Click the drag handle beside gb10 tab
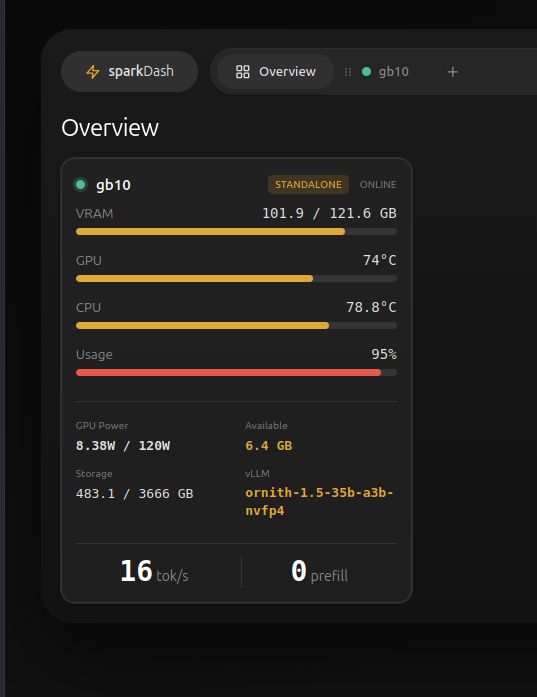The width and height of the screenshot is (537, 697). click(x=348, y=72)
